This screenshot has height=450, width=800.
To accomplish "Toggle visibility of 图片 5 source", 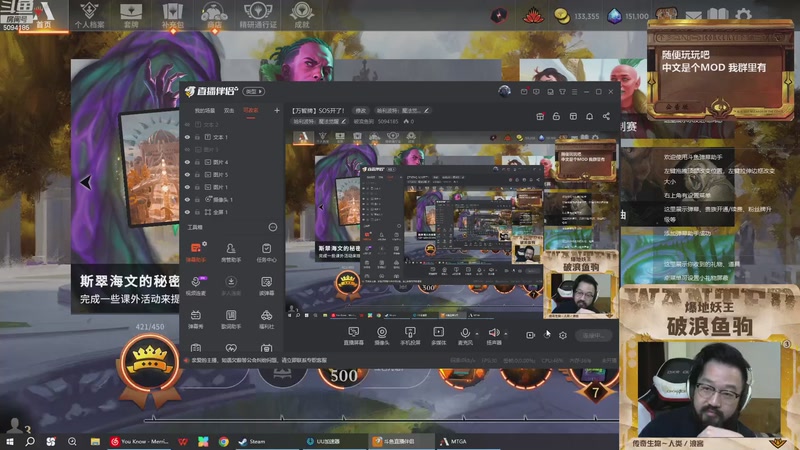I will tap(187, 174).
